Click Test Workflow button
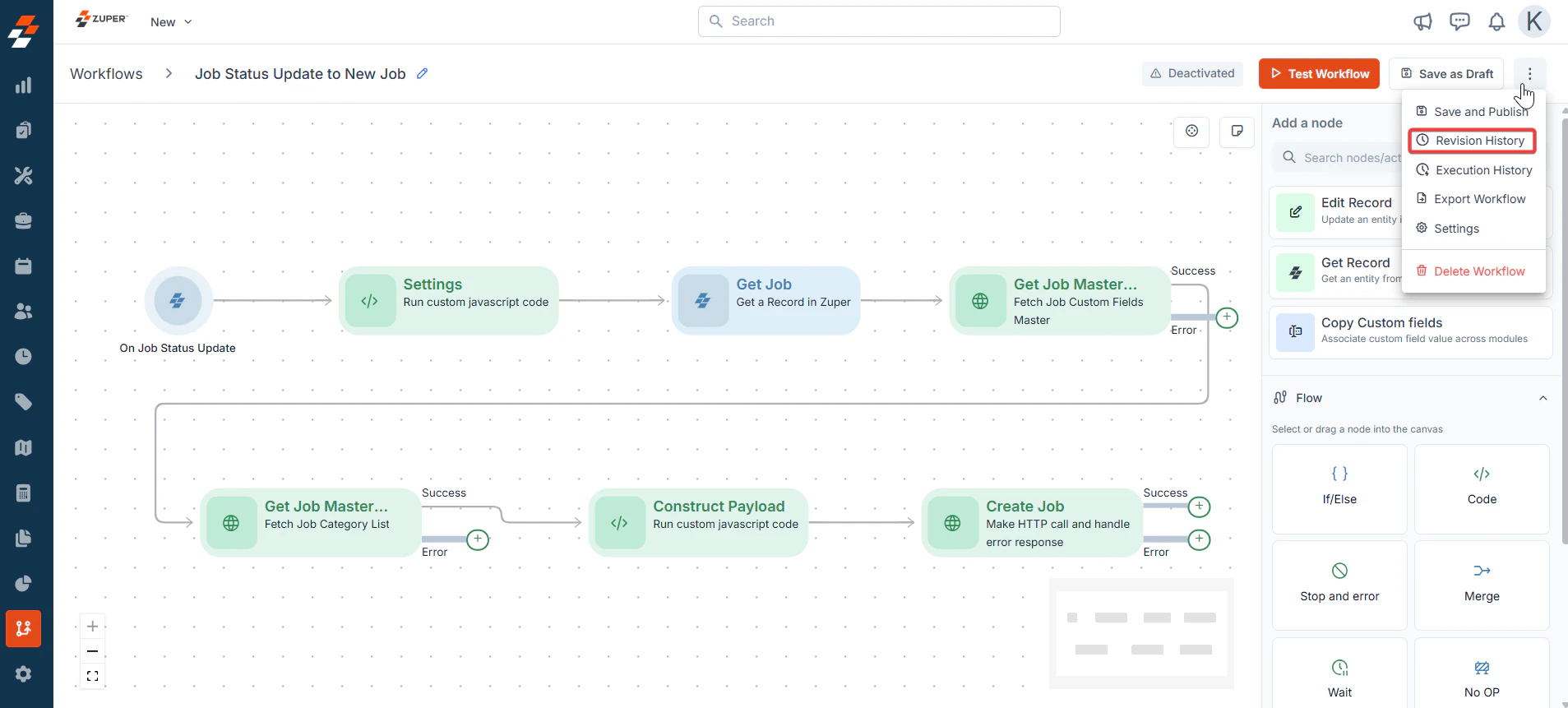 [1319, 74]
